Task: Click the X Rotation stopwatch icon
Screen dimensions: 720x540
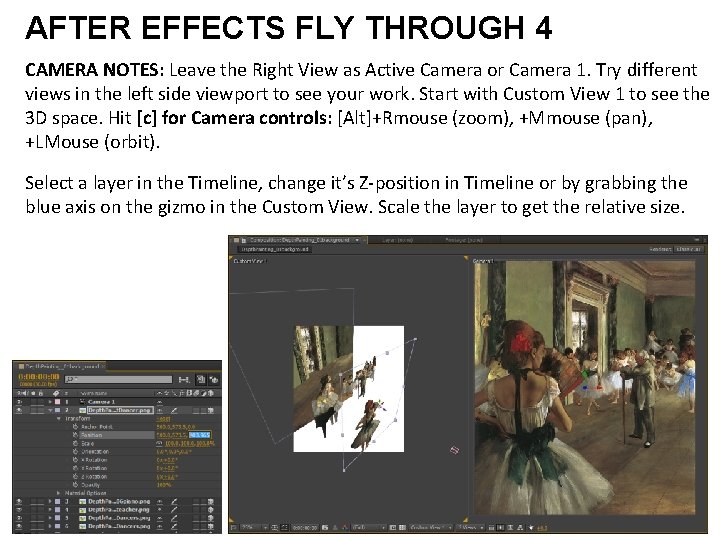Action: [75, 460]
